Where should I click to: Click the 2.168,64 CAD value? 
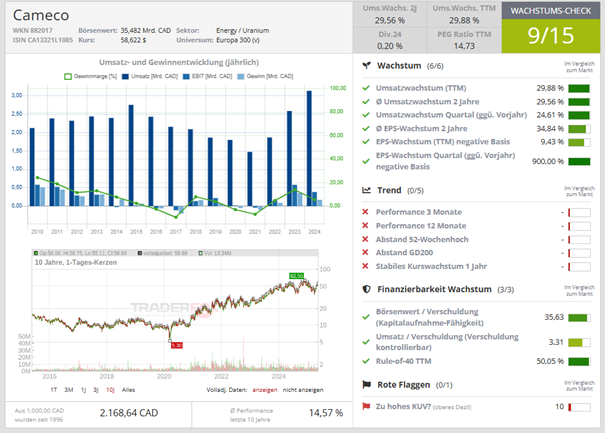129,413
